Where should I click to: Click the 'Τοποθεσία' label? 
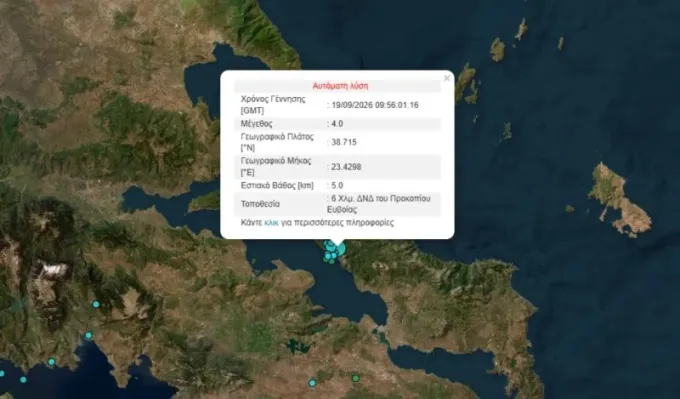[x=260, y=204]
